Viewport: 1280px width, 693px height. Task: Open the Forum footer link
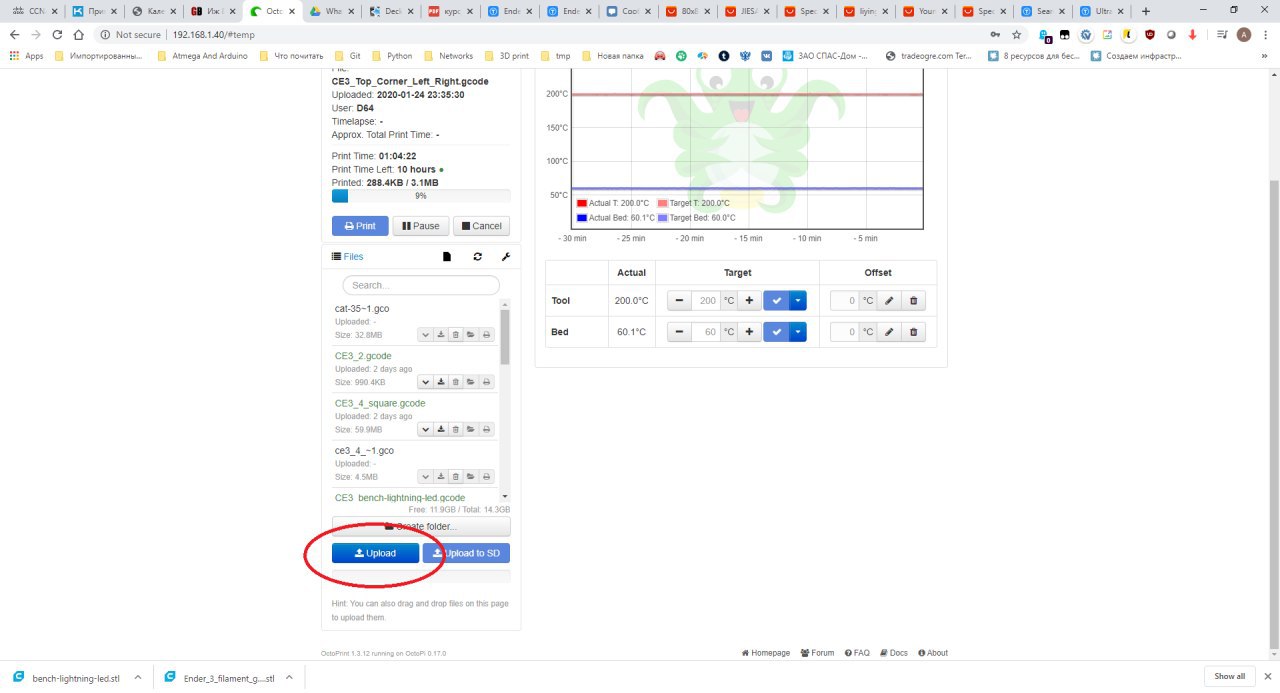point(818,653)
